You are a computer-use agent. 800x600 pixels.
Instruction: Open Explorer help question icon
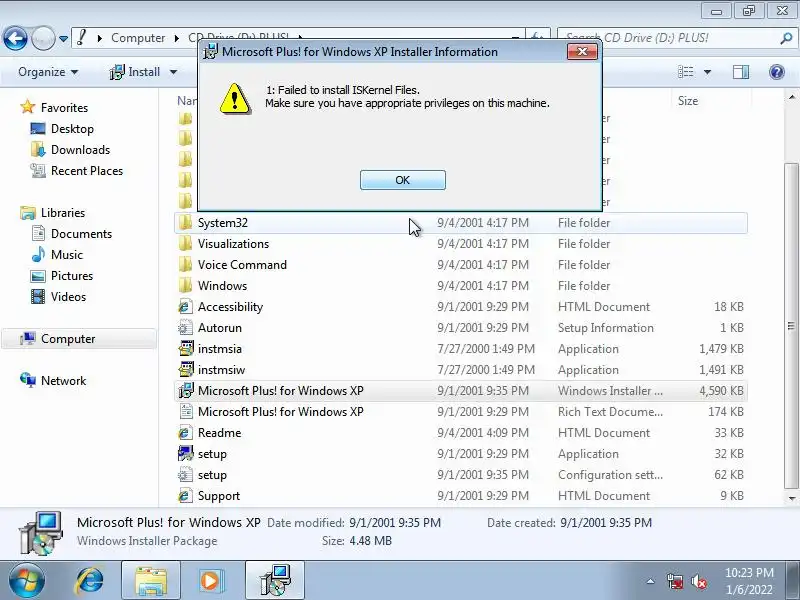777,72
